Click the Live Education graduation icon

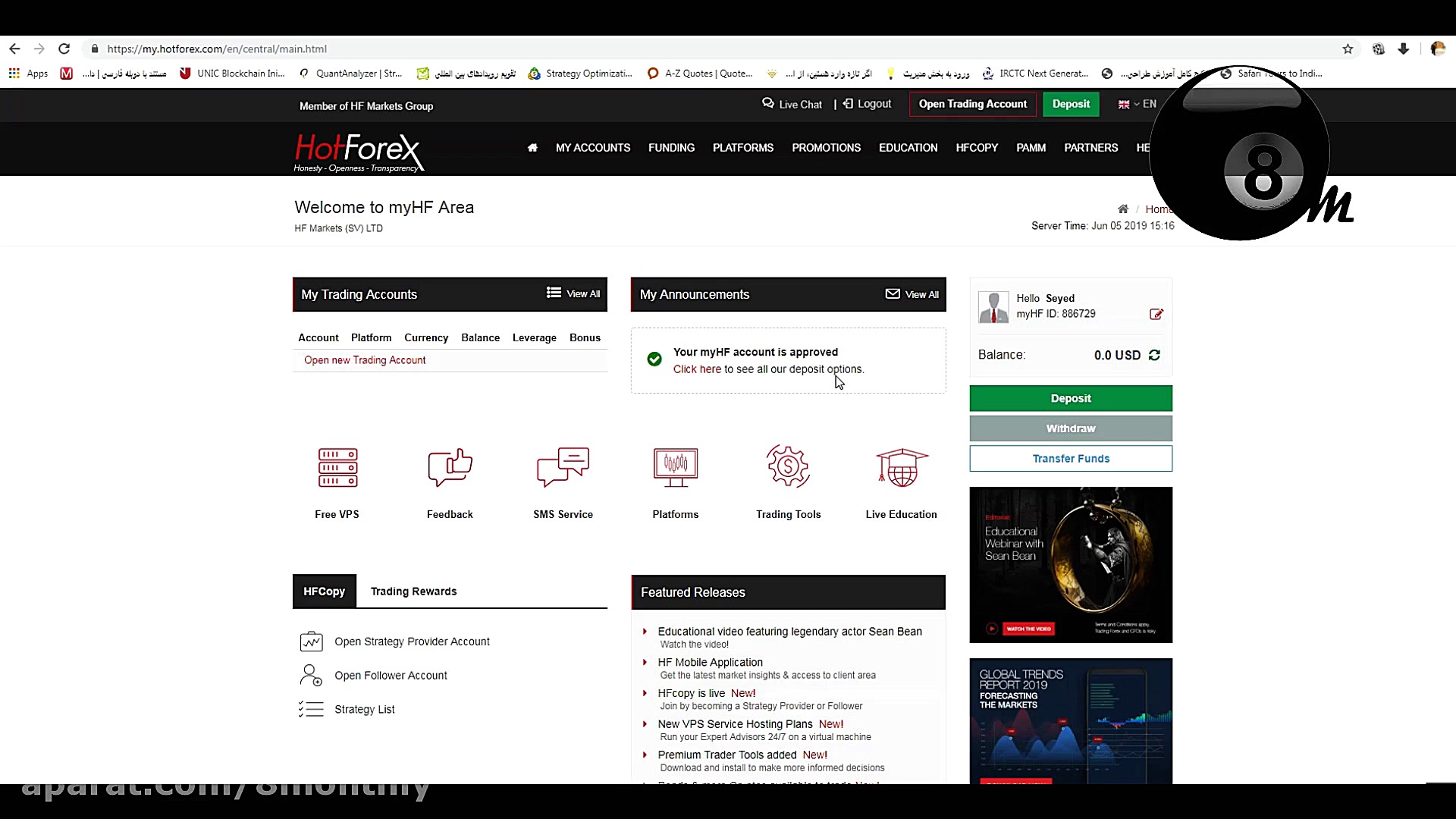tap(902, 467)
